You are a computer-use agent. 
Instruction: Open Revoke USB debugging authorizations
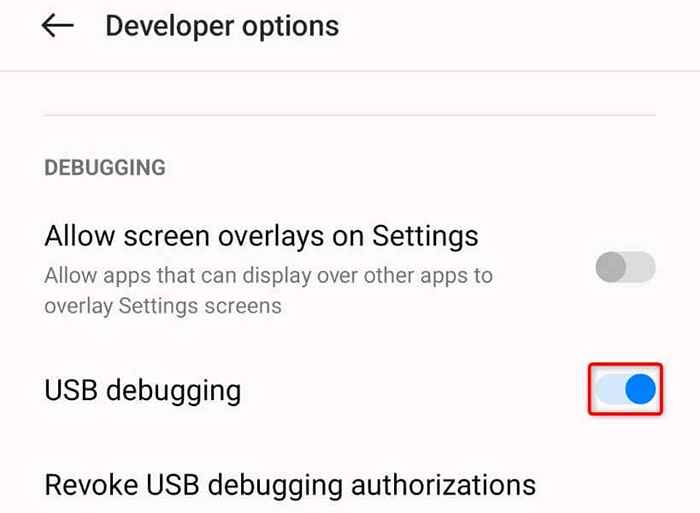pos(290,485)
